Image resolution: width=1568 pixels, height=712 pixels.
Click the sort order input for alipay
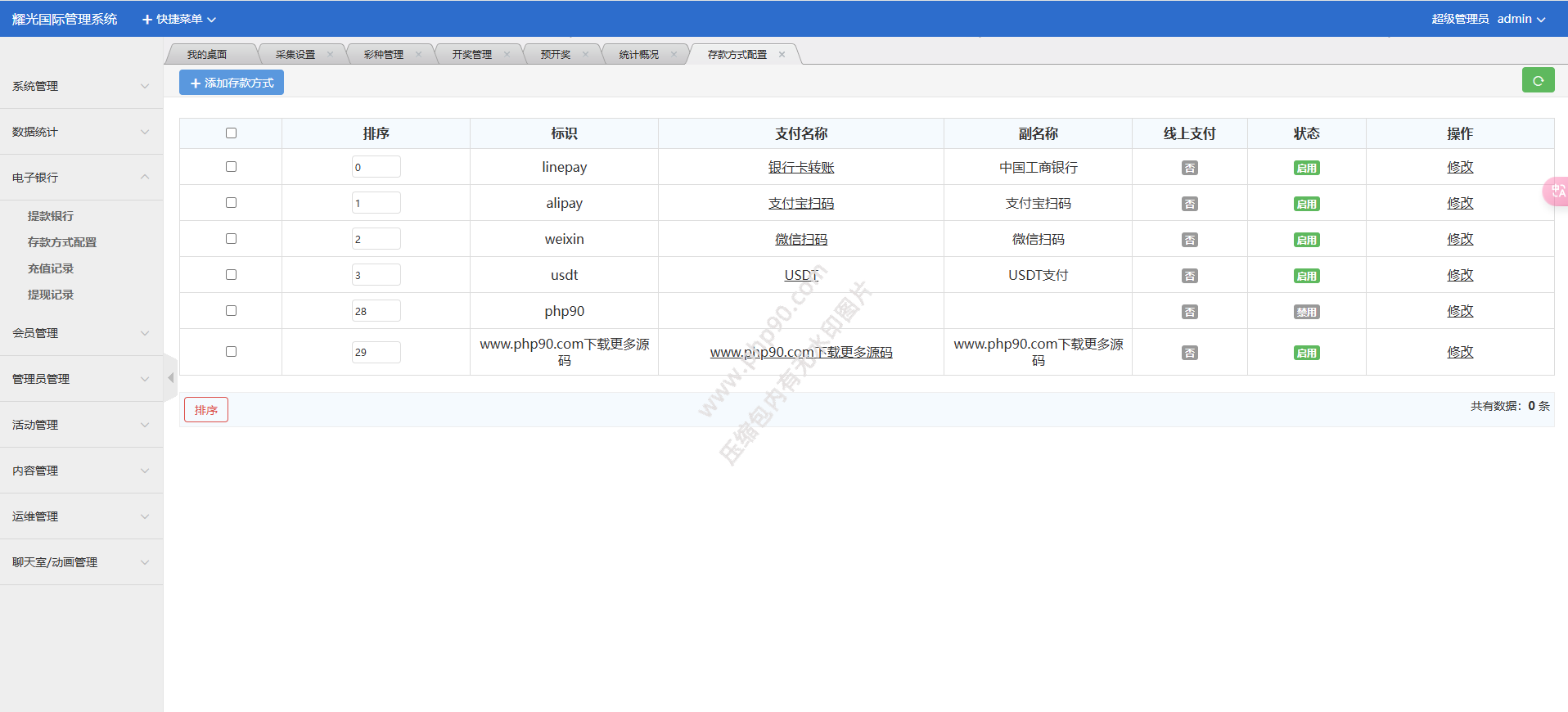pos(376,203)
